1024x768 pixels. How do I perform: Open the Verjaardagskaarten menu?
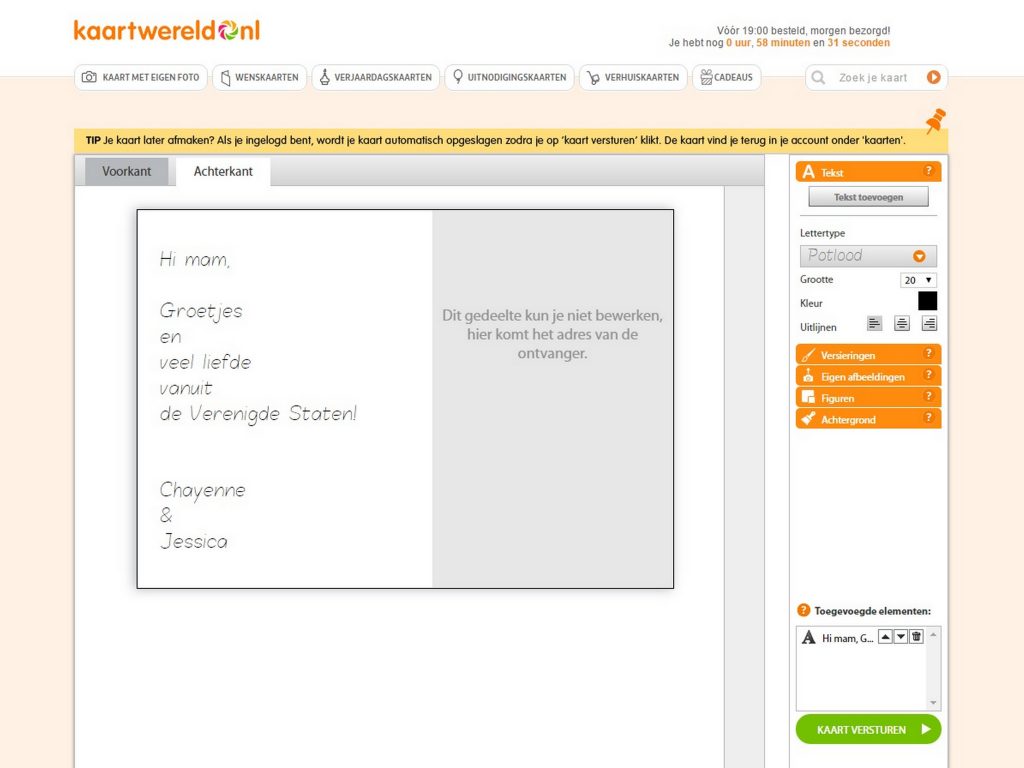[x=376, y=77]
